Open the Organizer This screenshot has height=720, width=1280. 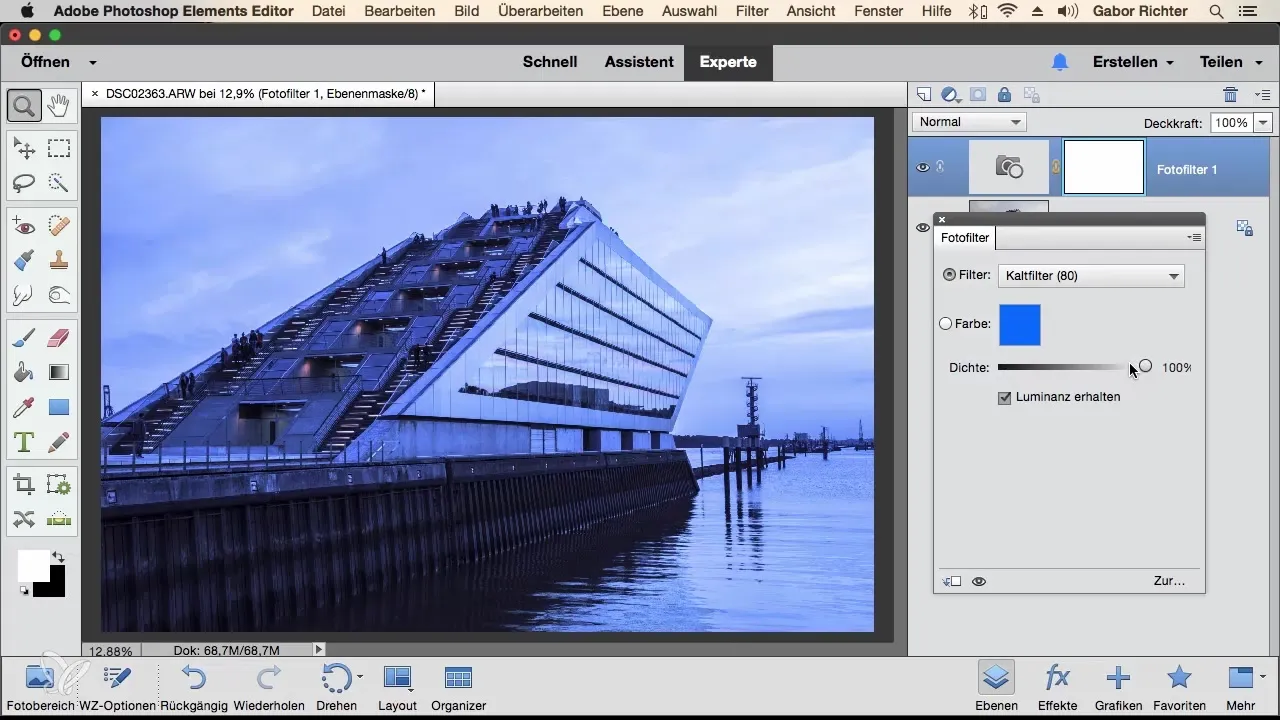[458, 687]
